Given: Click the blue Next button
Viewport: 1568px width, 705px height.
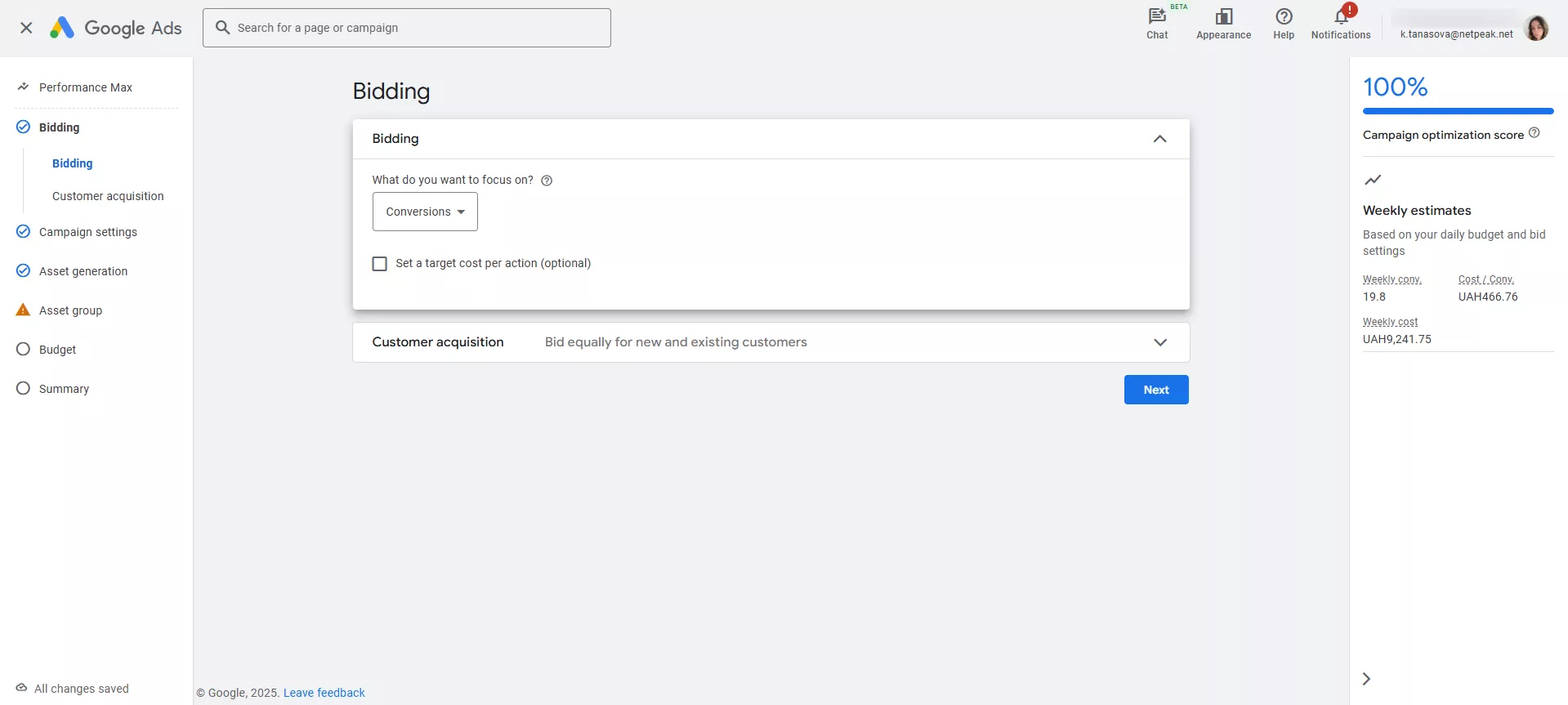Looking at the screenshot, I should (1155, 390).
